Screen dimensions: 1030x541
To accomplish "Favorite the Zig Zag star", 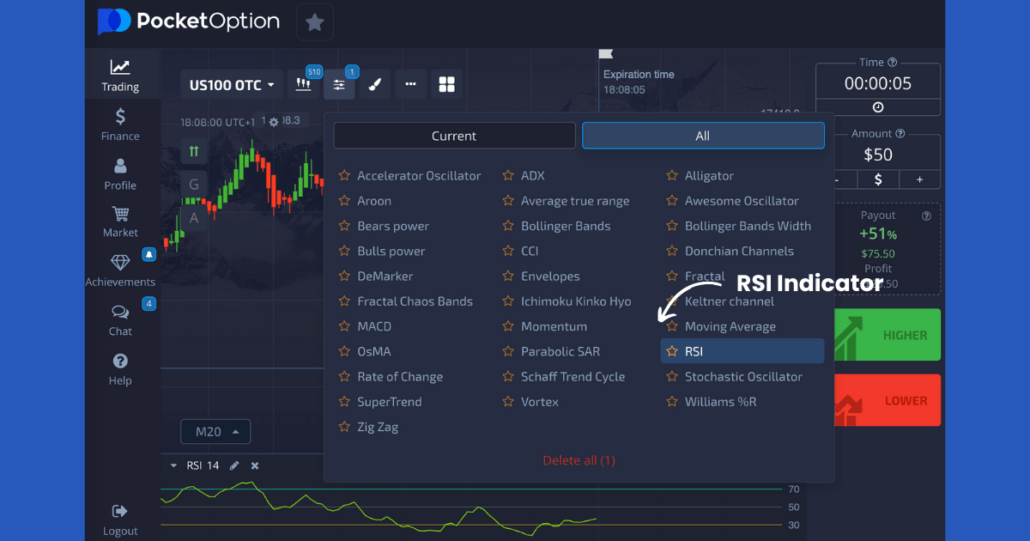I will point(344,427).
